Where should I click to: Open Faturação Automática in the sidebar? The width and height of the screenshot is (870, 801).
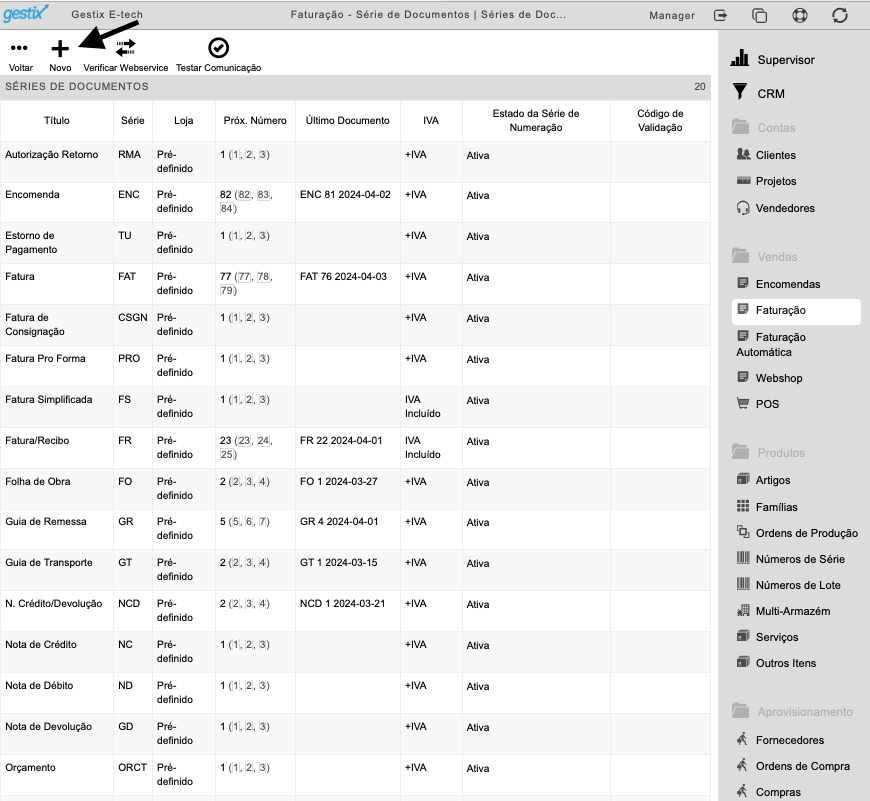click(771, 344)
